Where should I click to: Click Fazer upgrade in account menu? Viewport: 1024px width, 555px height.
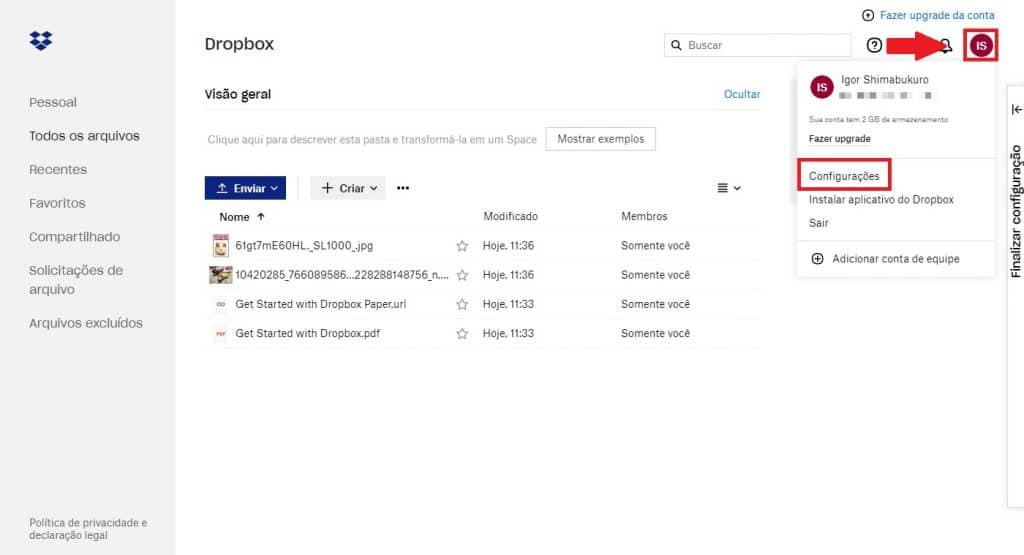(839, 138)
